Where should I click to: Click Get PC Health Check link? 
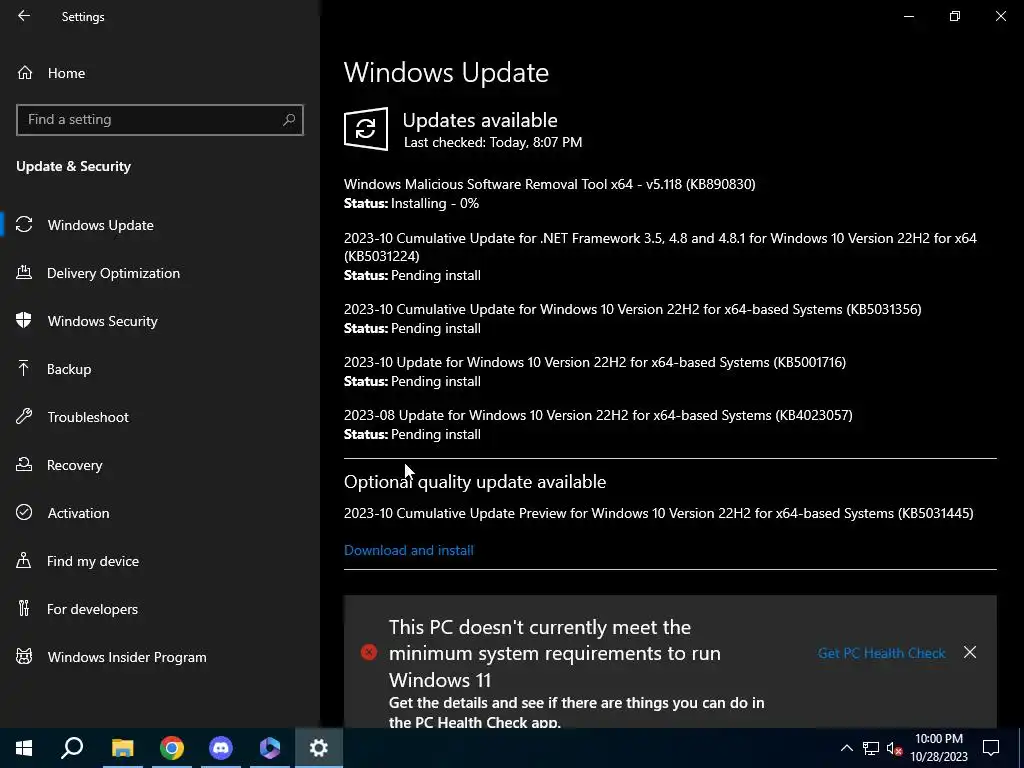click(x=882, y=653)
